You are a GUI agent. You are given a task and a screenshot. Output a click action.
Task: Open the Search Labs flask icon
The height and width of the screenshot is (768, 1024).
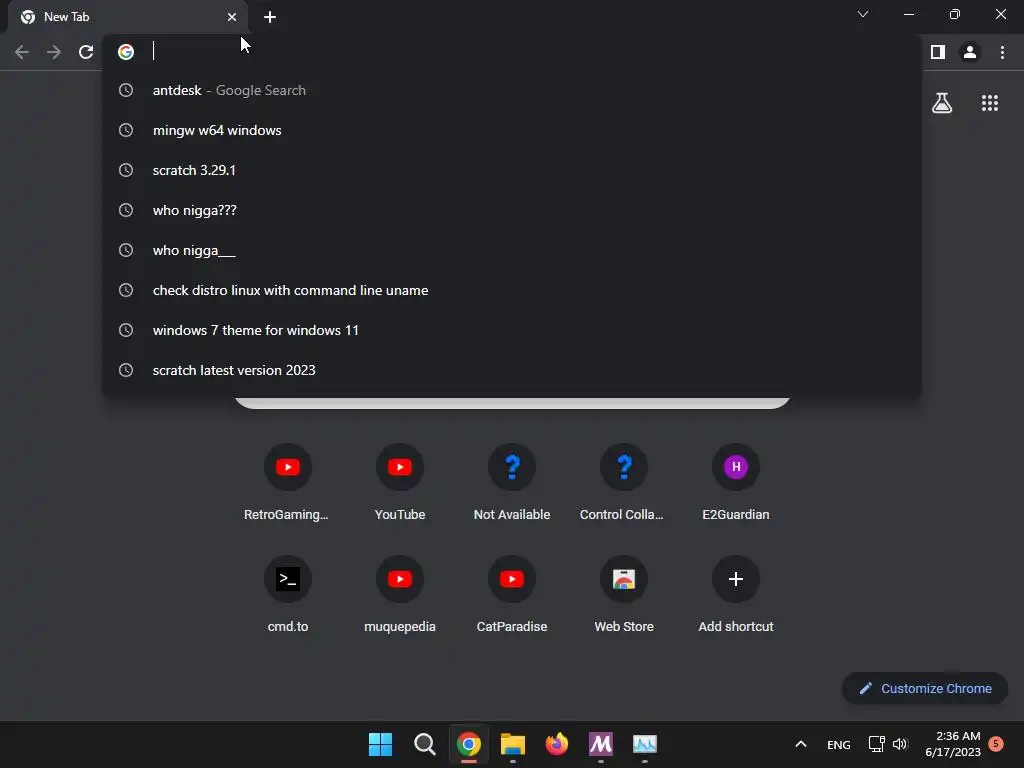[x=942, y=103]
